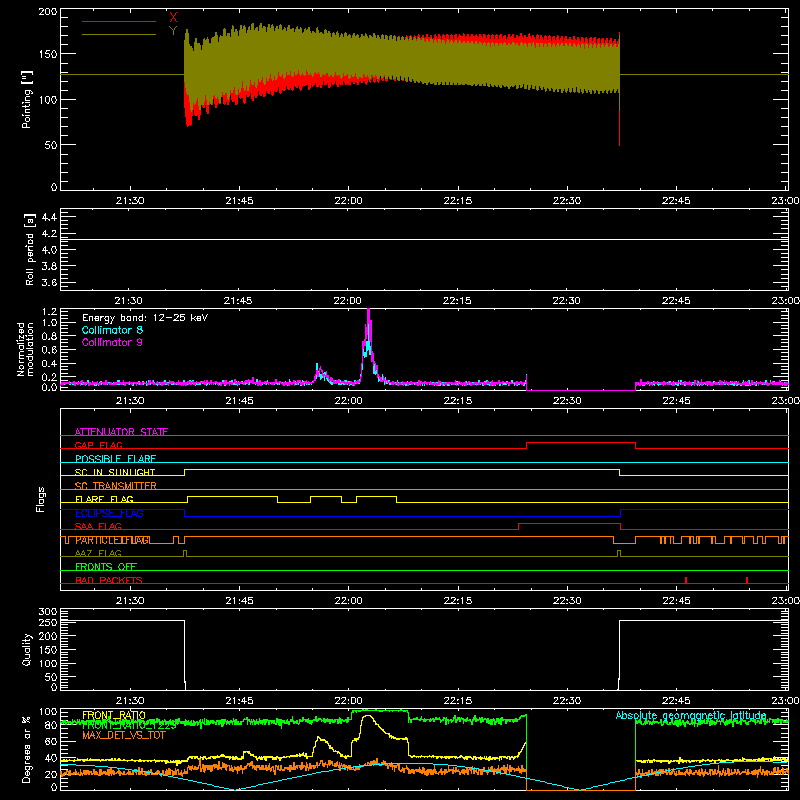The height and width of the screenshot is (800, 800).
Task: Click the 1.2 tick on modulation axis
Action: (49, 312)
